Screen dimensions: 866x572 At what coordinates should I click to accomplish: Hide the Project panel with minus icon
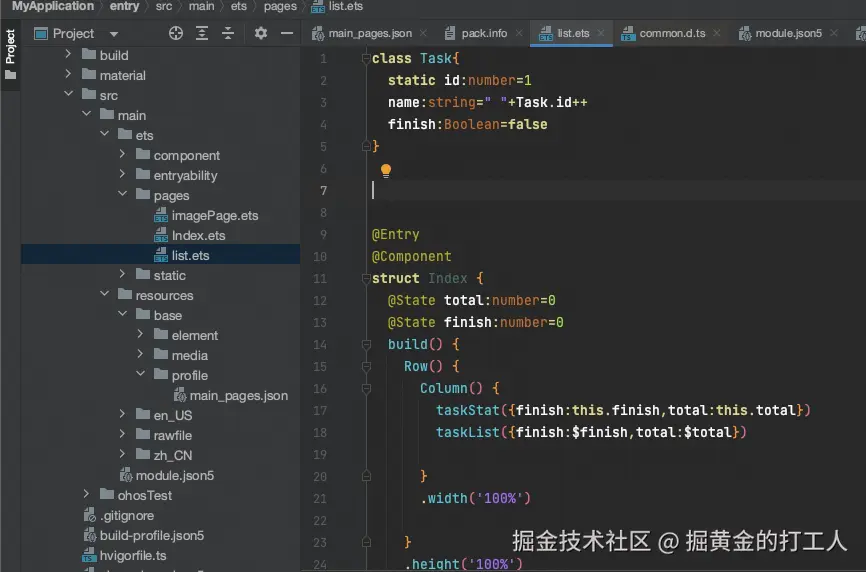[x=287, y=33]
